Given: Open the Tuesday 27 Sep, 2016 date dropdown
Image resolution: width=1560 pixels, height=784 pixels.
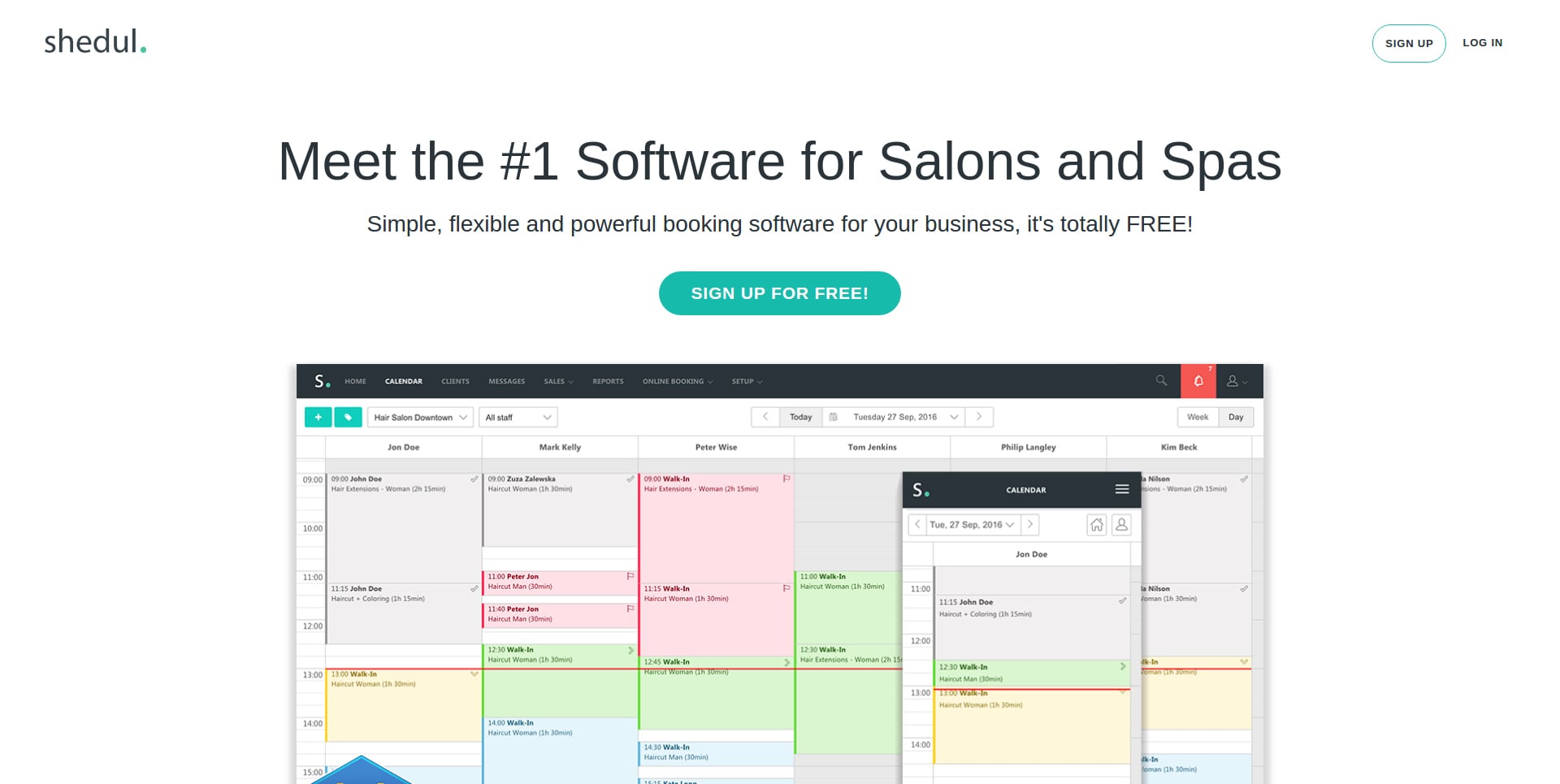Looking at the screenshot, I should (903, 417).
